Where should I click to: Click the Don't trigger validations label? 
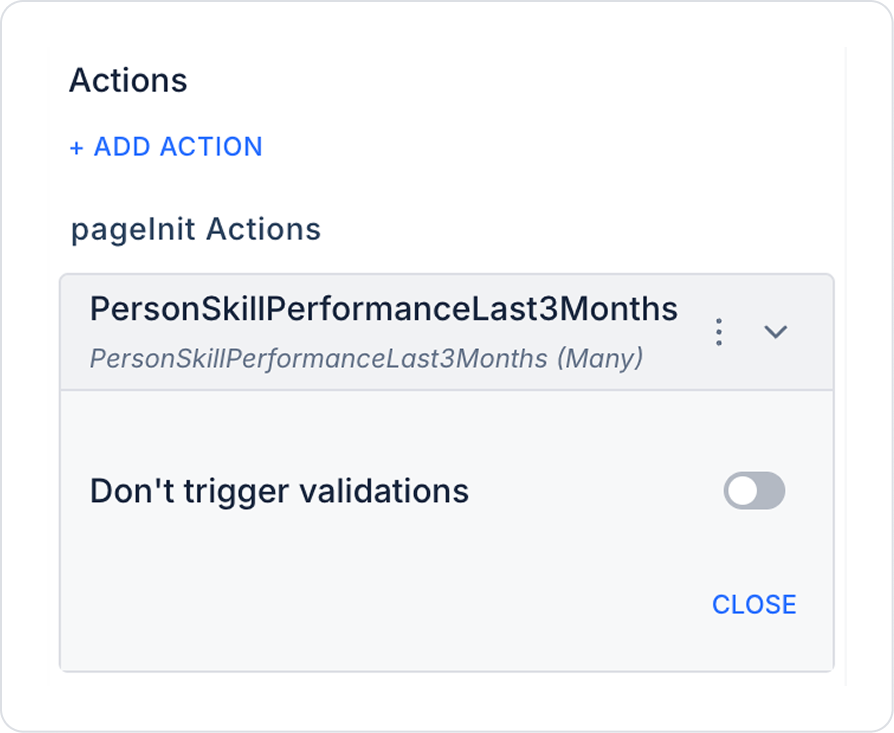point(279,491)
